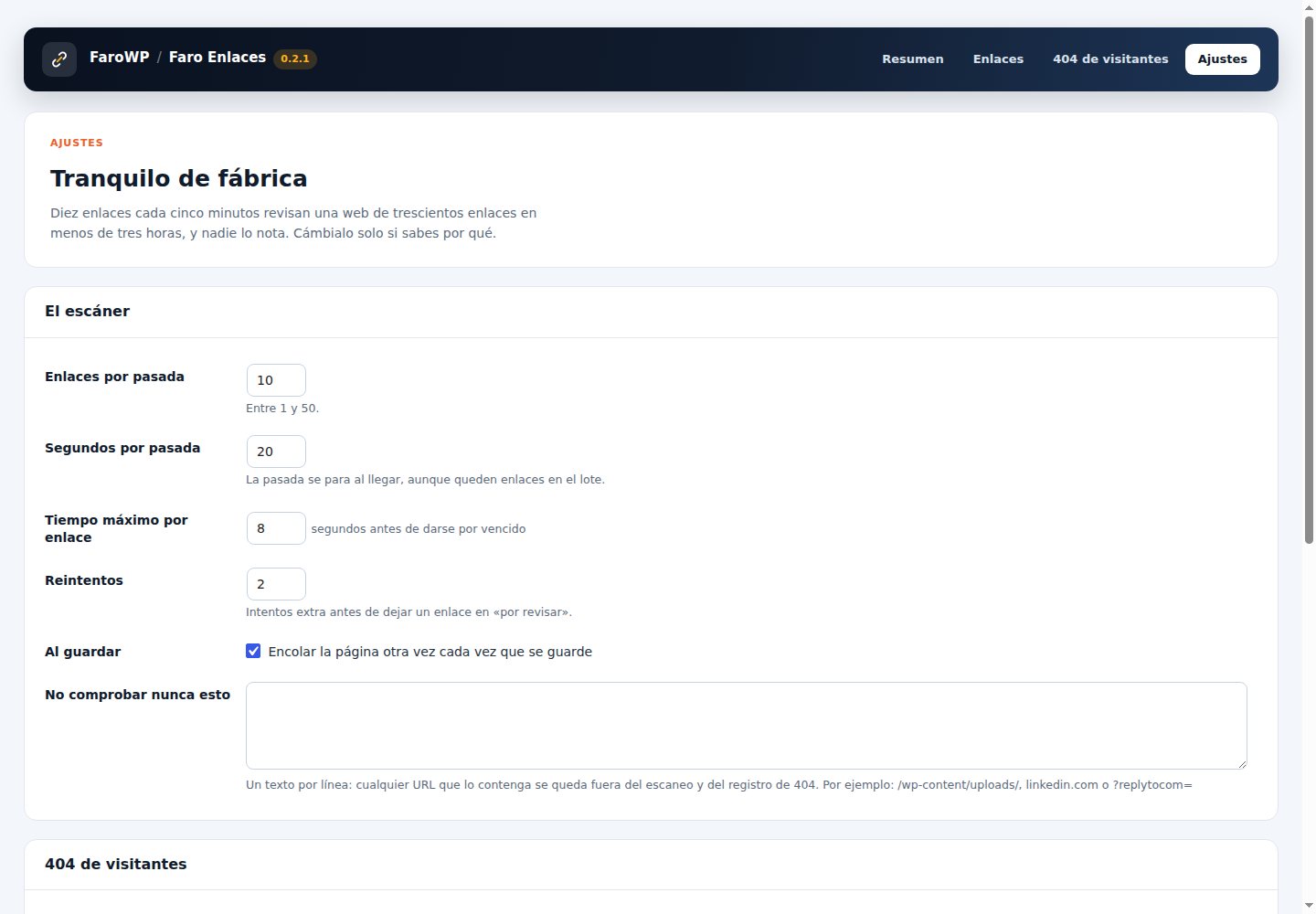Viewport: 1316px width, 914px height.
Task: Click the Tranquilo de fábrica heading
Action: [x=178, y=178]
